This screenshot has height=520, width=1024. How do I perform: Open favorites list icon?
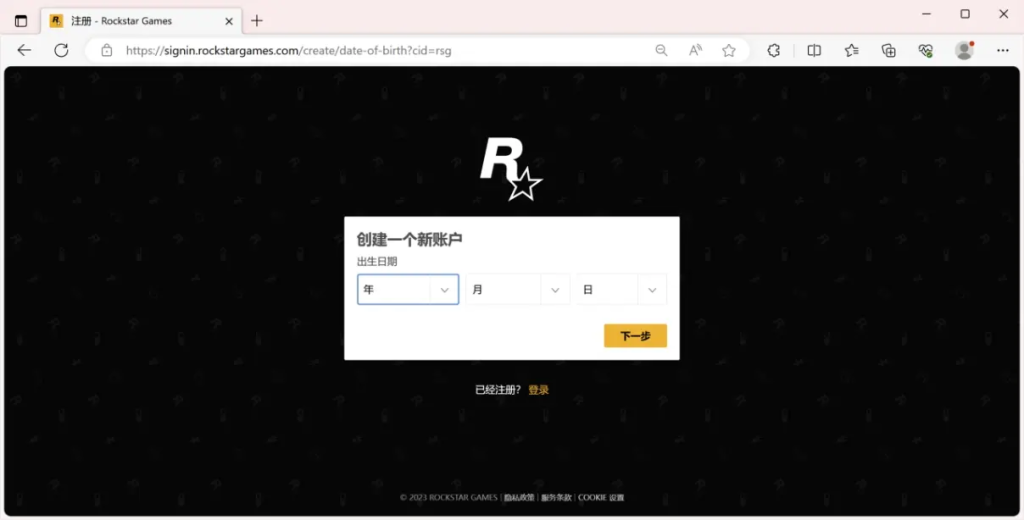click(x=852, y=50)
